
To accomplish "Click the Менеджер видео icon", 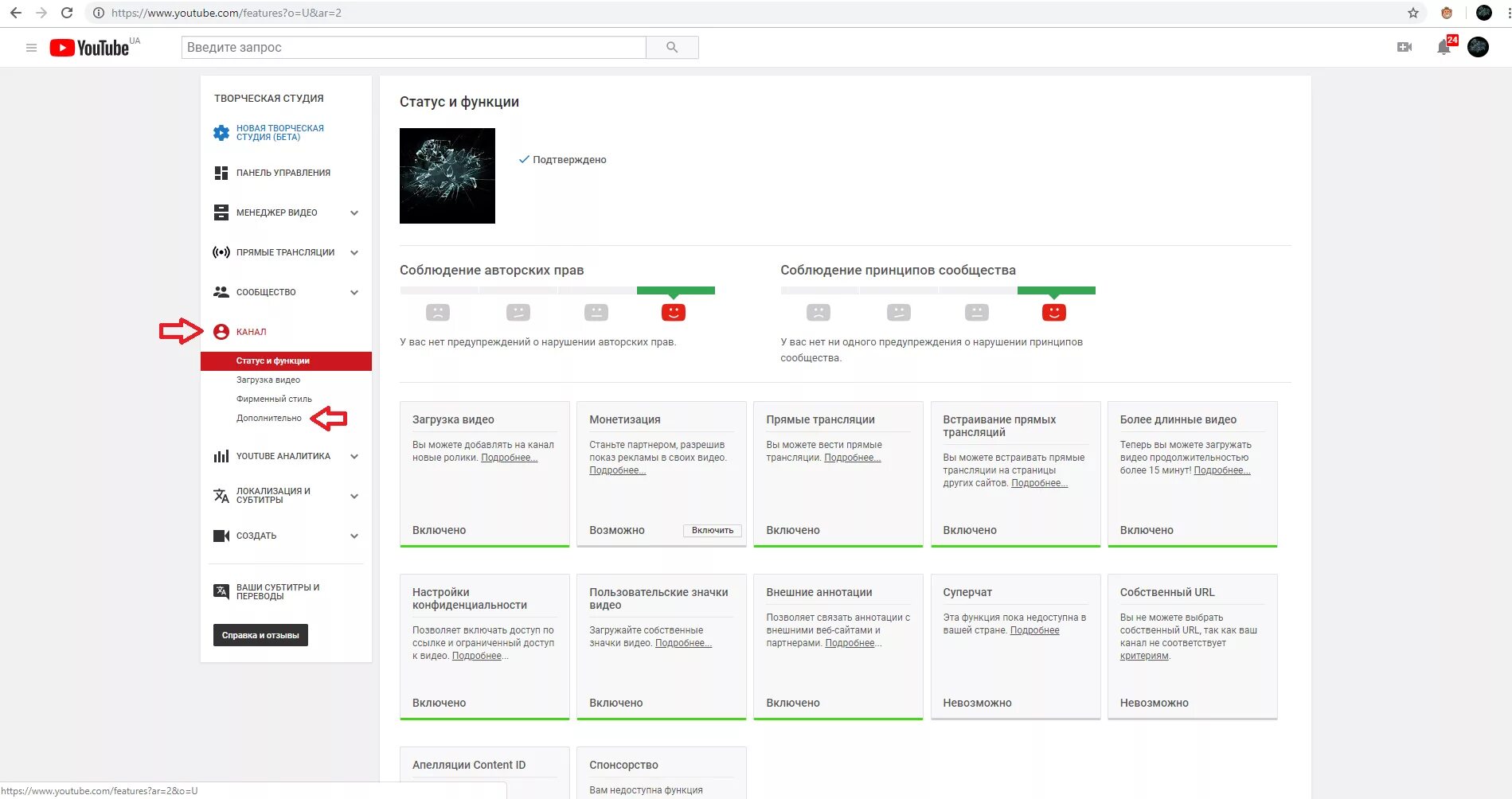I will click(221, 212).
